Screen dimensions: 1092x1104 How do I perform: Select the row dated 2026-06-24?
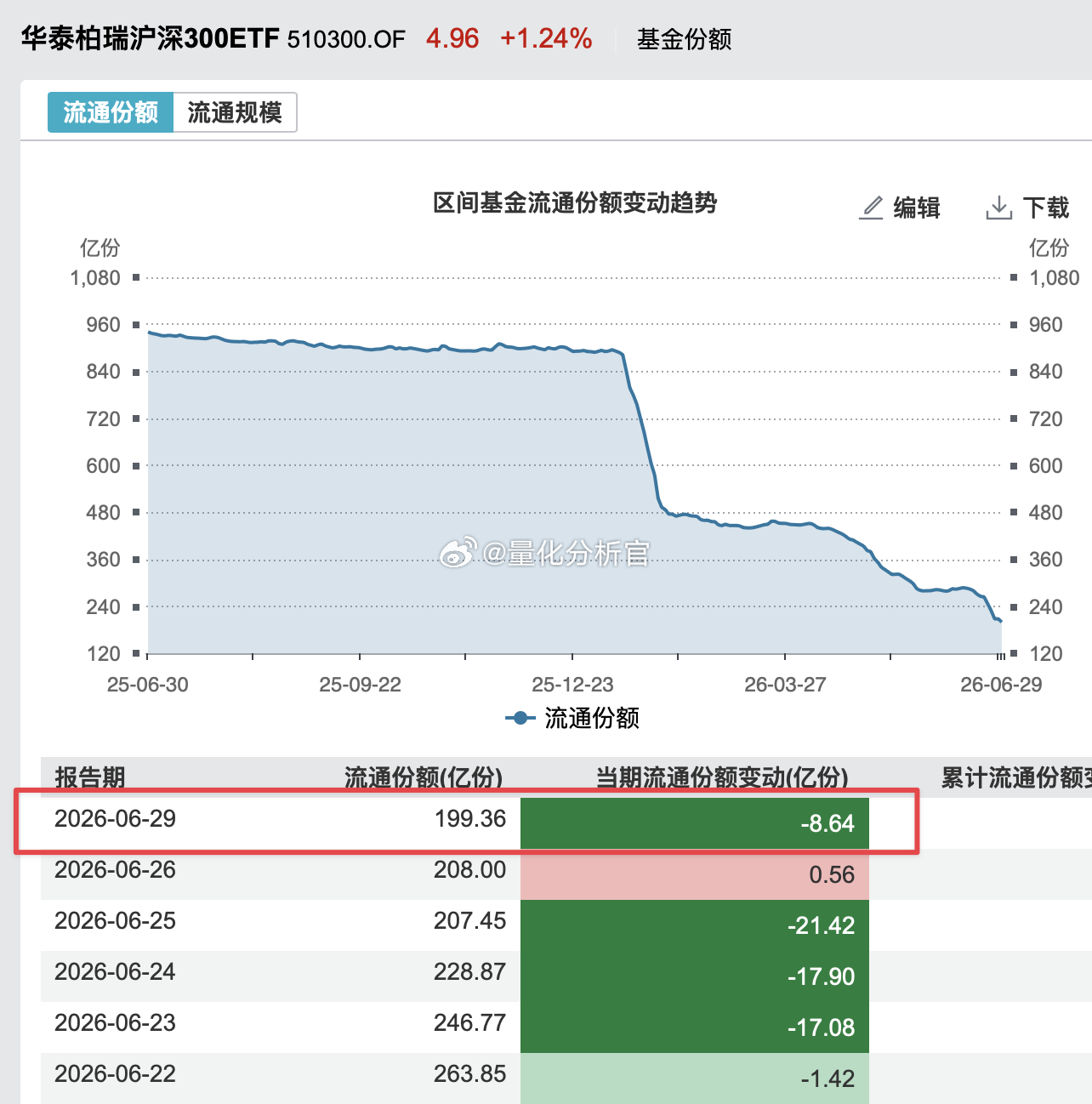tap(566, 976)
